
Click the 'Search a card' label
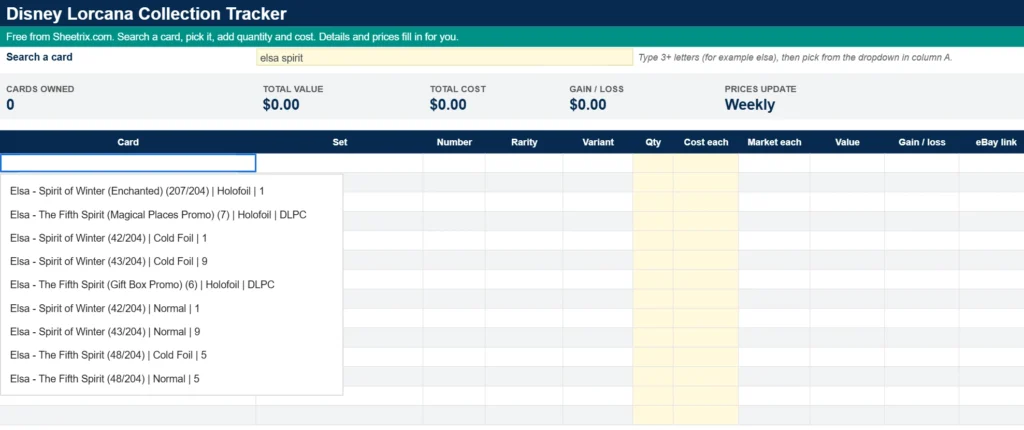click(39, 57)
